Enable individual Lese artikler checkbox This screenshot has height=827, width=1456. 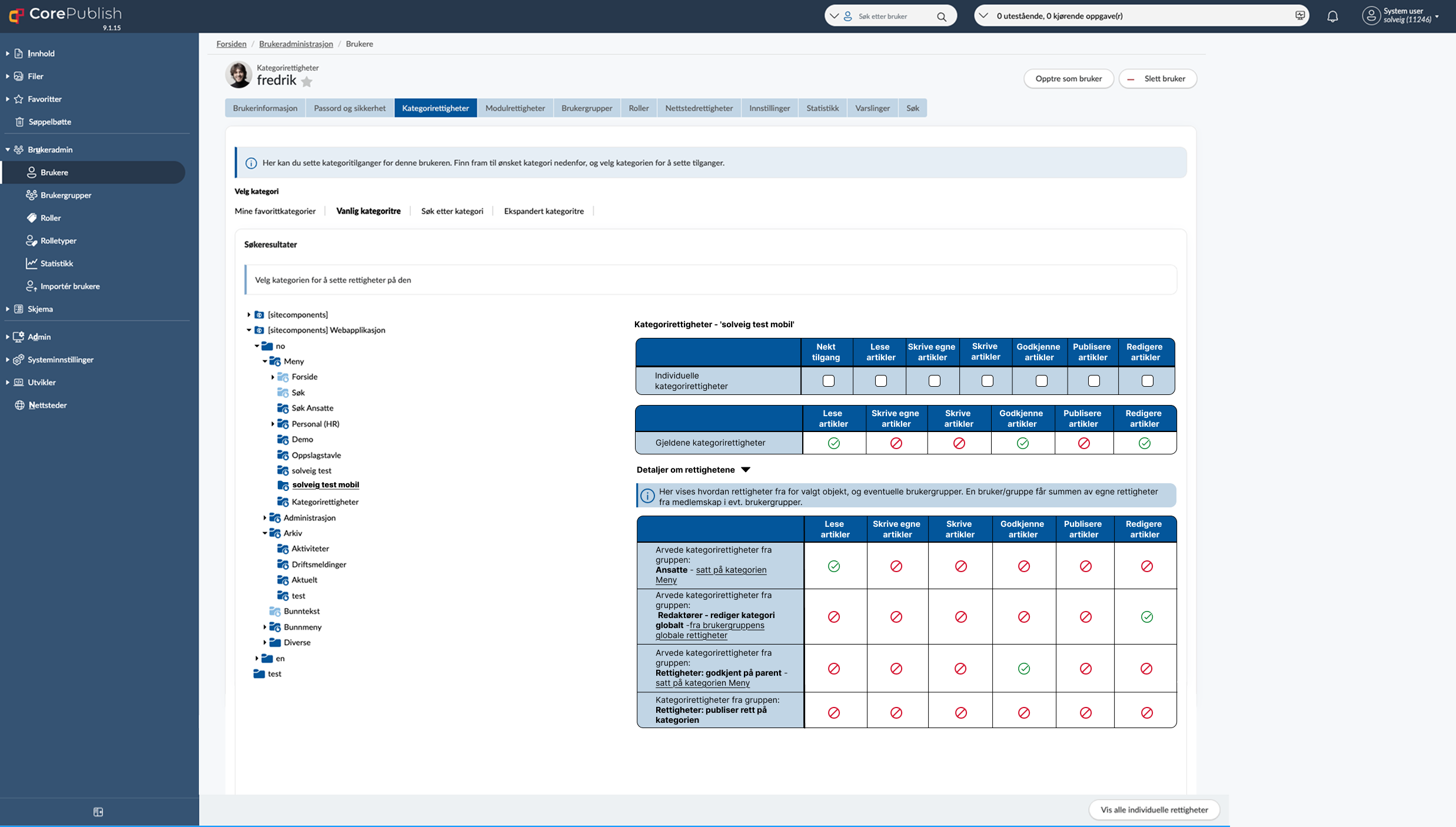point(880,381)
